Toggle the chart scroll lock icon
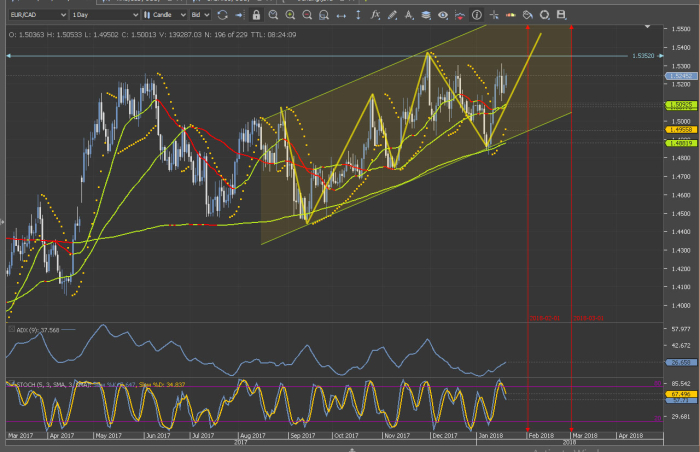This screenshot has height=452, width=700. [x=256, y=15]
